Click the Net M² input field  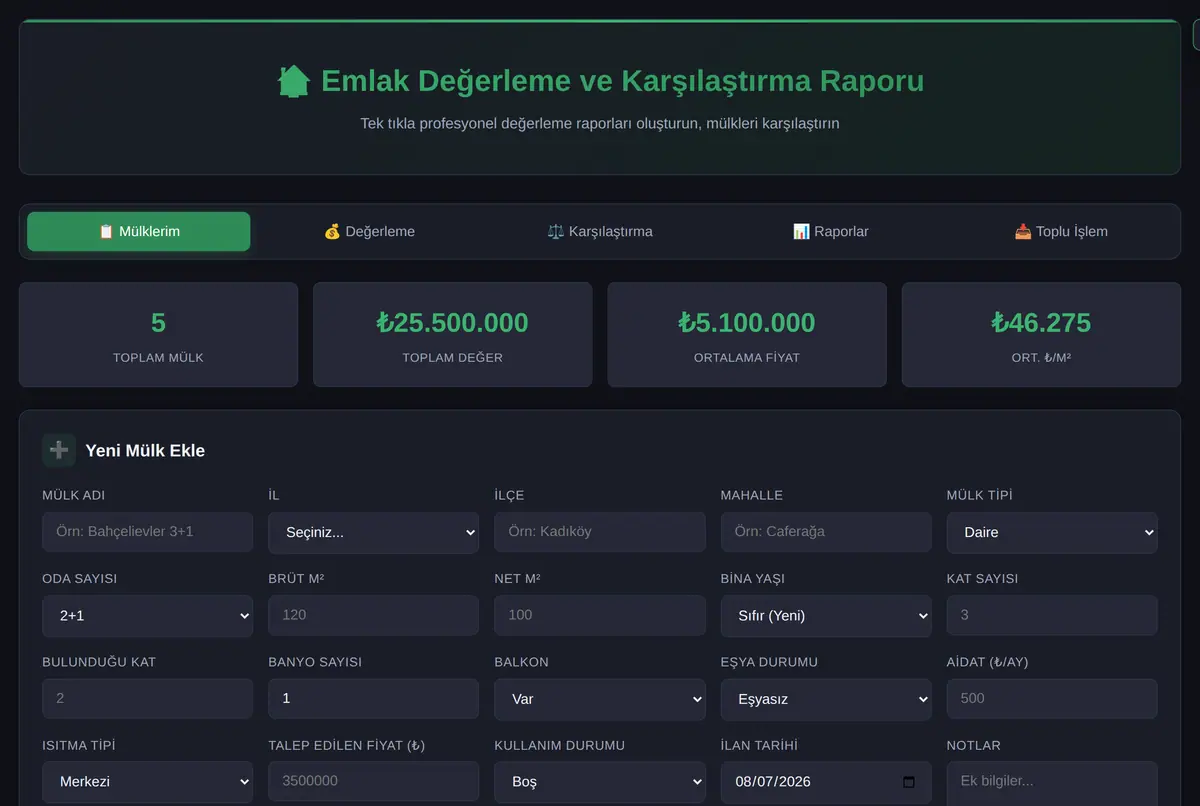click(x=600, y=615)
